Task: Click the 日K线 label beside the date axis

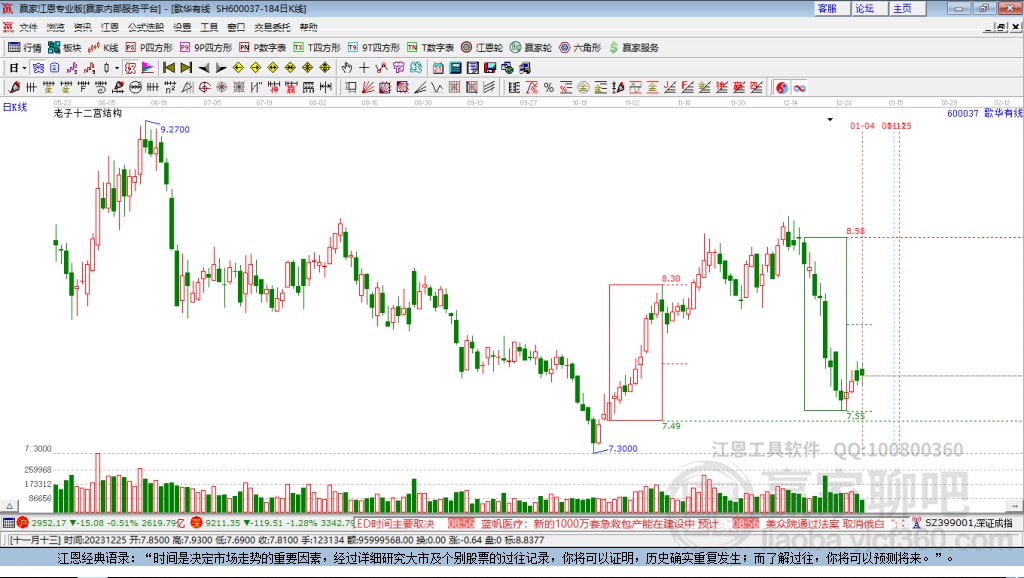Action: 15,107
